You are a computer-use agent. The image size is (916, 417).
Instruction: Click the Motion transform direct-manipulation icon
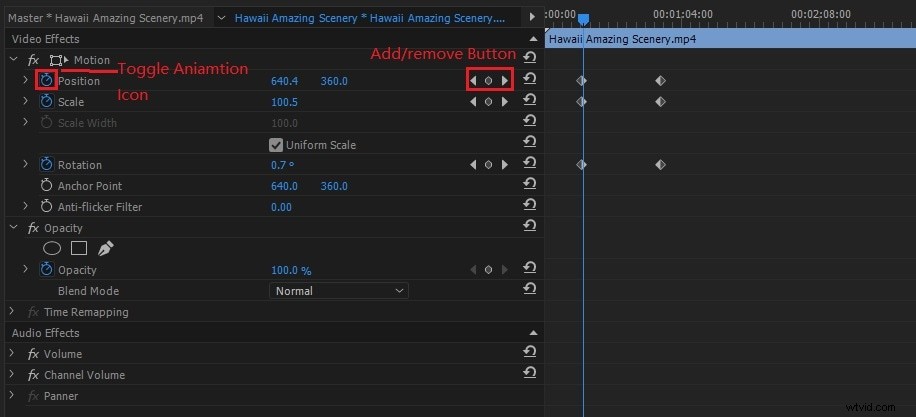pos(58,60)
